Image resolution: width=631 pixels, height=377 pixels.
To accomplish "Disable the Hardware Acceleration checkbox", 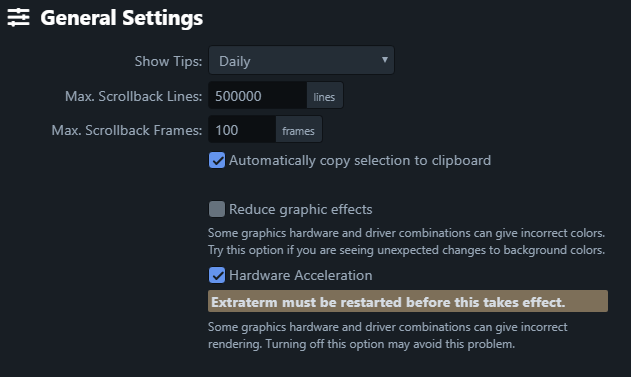I will point(217,275).
